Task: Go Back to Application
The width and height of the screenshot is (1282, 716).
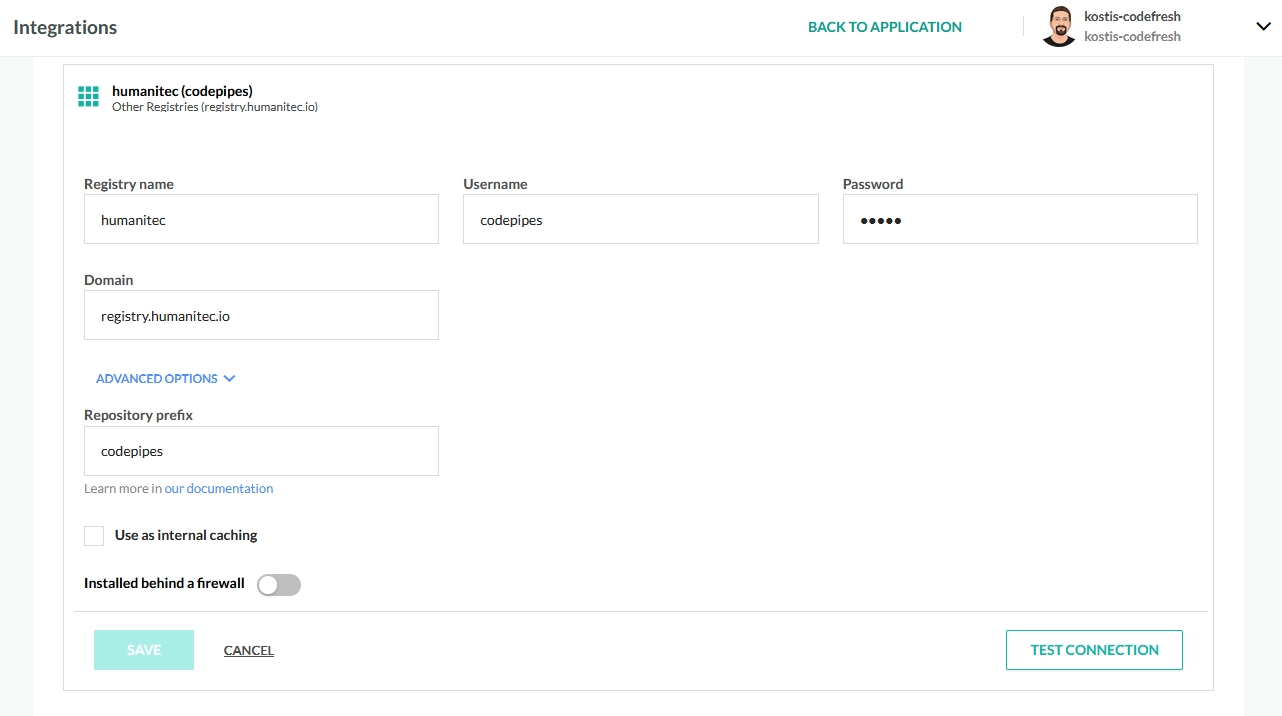Action: (885, 27)
